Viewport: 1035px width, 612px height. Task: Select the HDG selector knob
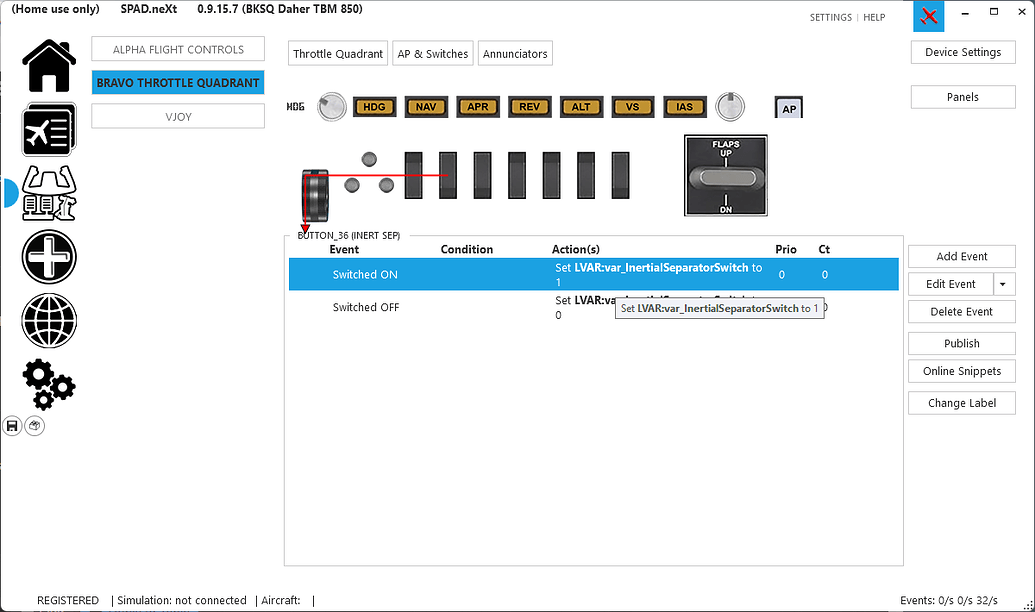[x=331, y=107]
